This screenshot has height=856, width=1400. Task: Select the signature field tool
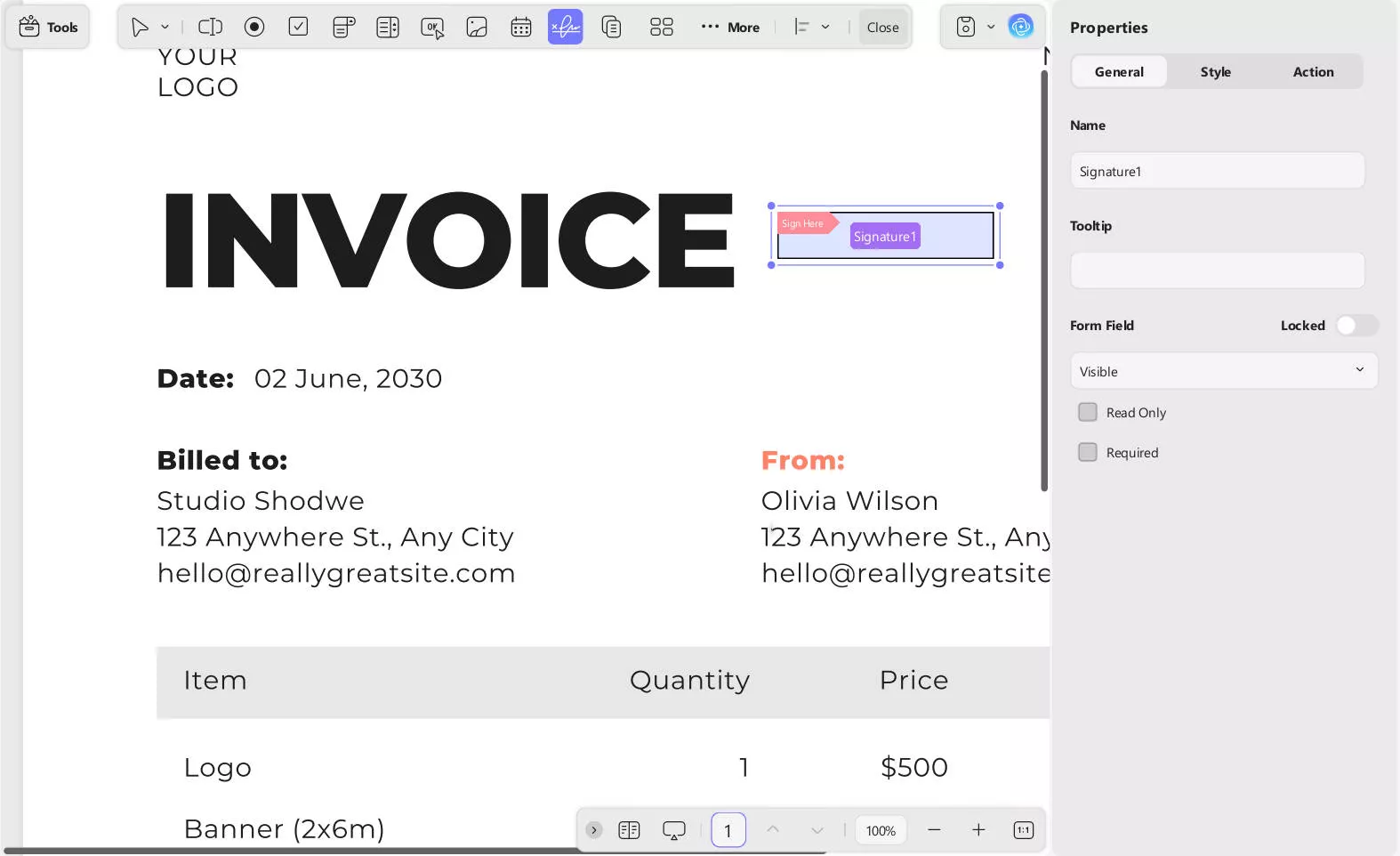(x=566, y=28)
